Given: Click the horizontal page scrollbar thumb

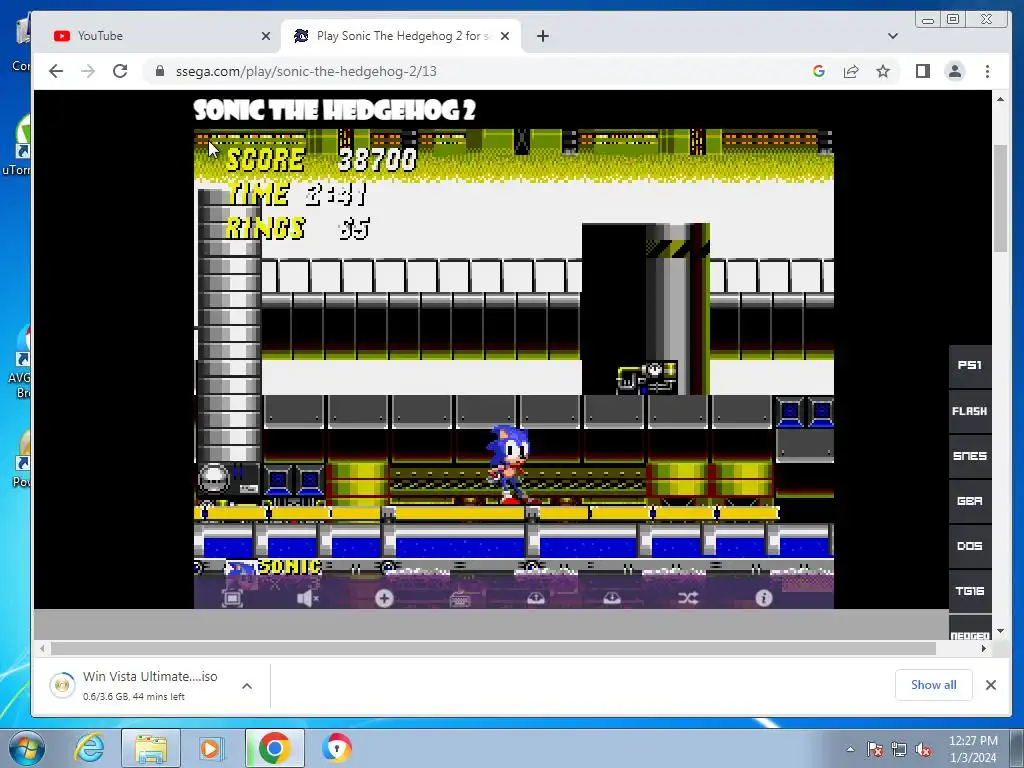Looking at the screenshot, I should [493, 648].
